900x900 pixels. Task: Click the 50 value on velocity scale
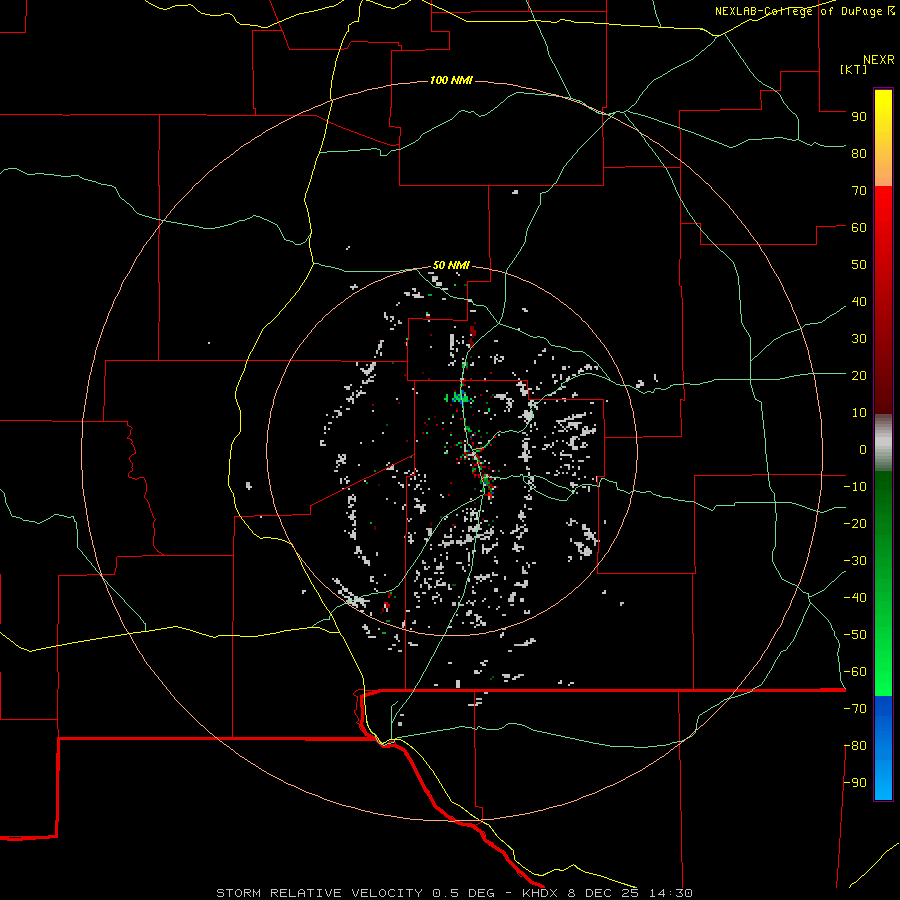(x=859, y=265)
